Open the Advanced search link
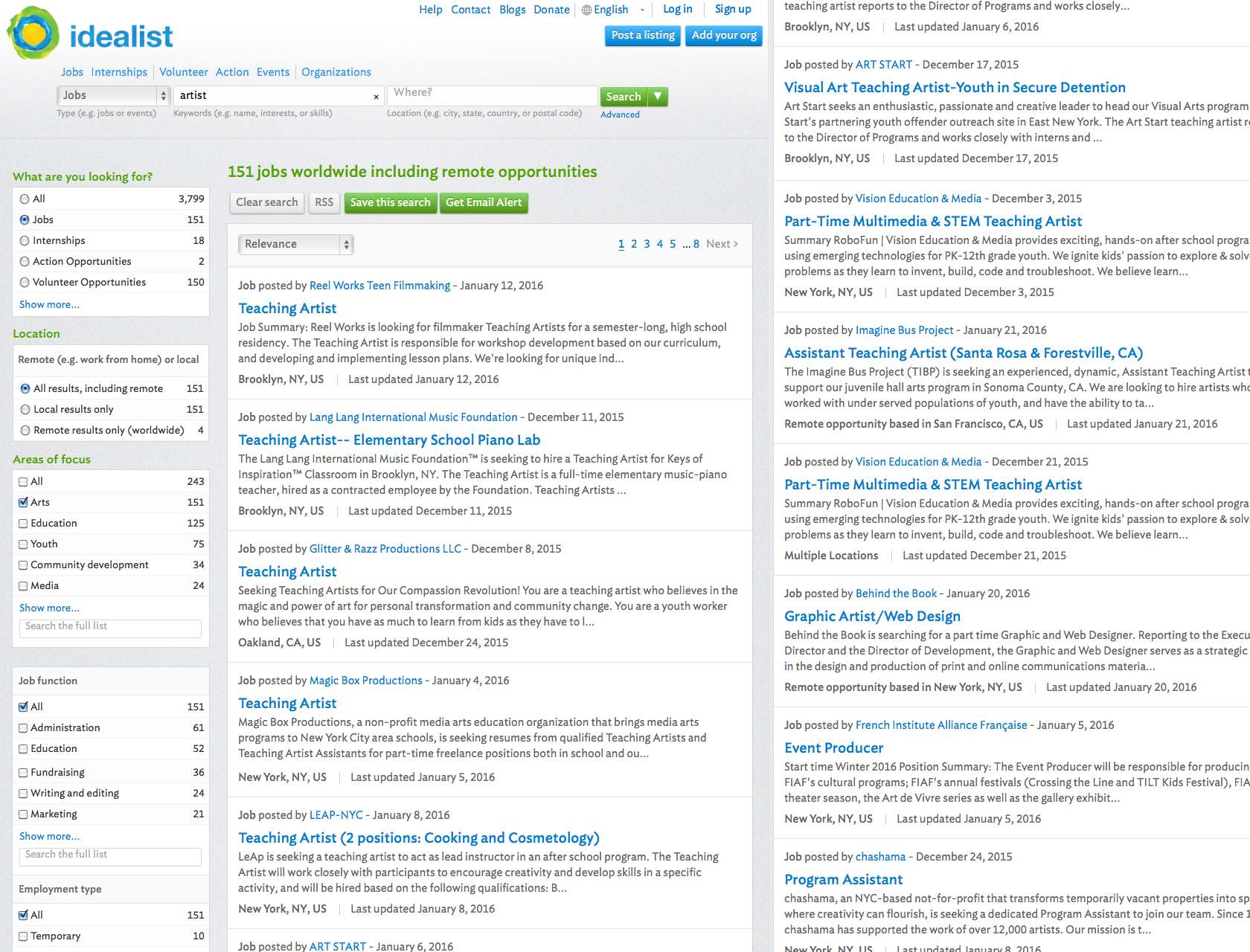 [620, 115]
